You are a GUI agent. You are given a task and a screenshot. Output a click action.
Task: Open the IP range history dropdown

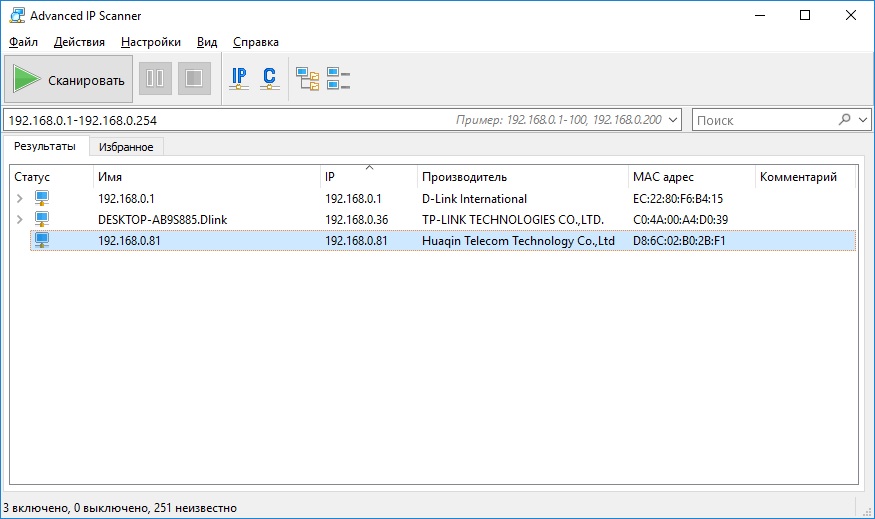673,120
